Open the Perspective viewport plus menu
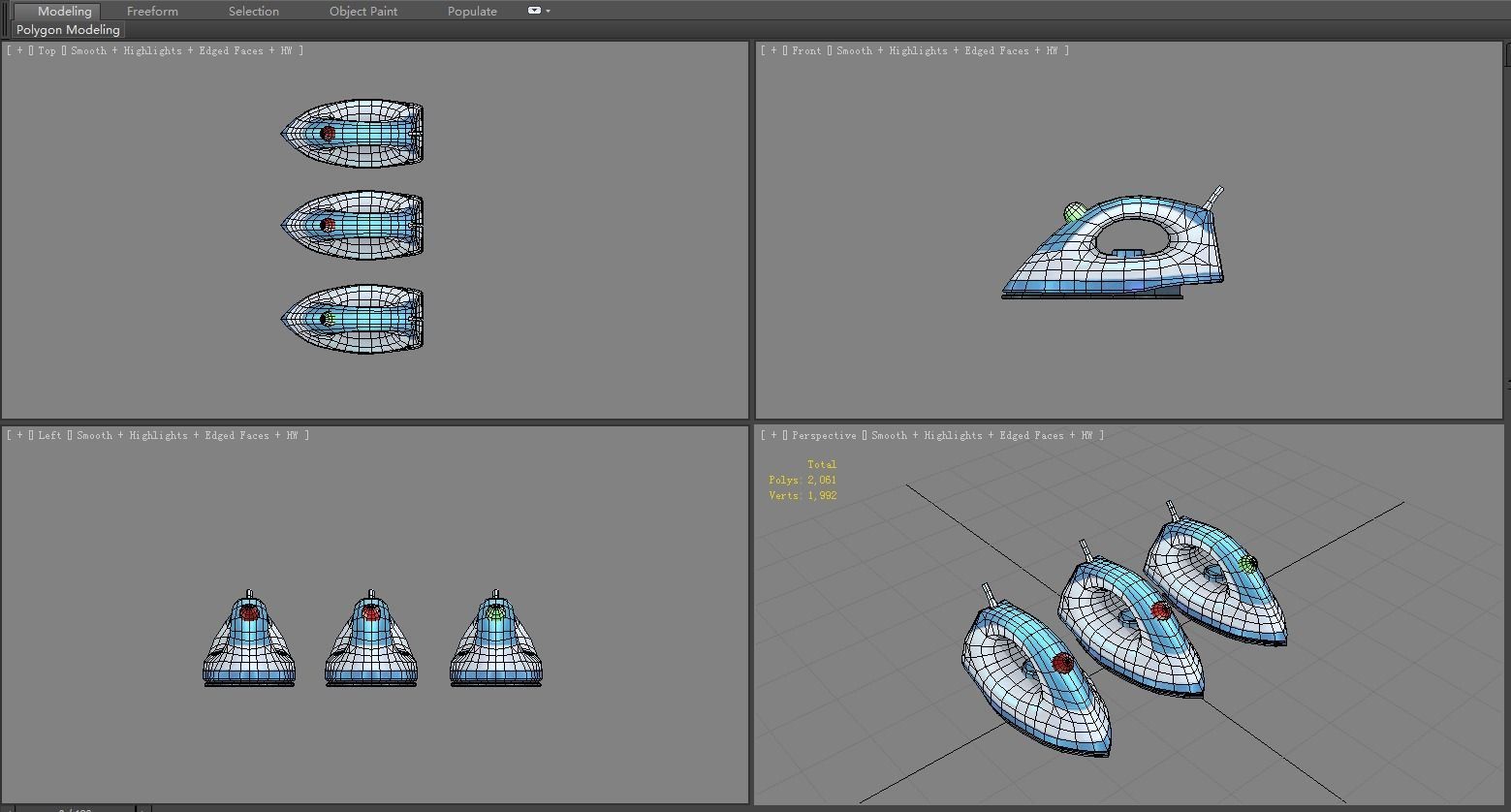The height and width of the screenshot is (812, 1511). [773, 435]
